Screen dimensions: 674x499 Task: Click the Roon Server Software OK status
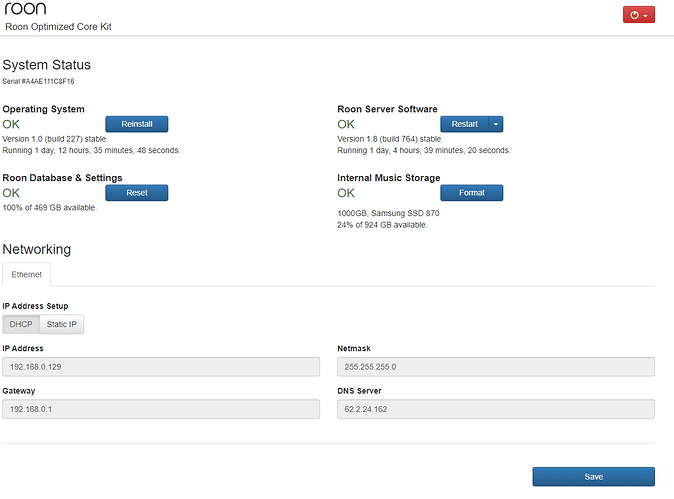[x=346, y=124]
